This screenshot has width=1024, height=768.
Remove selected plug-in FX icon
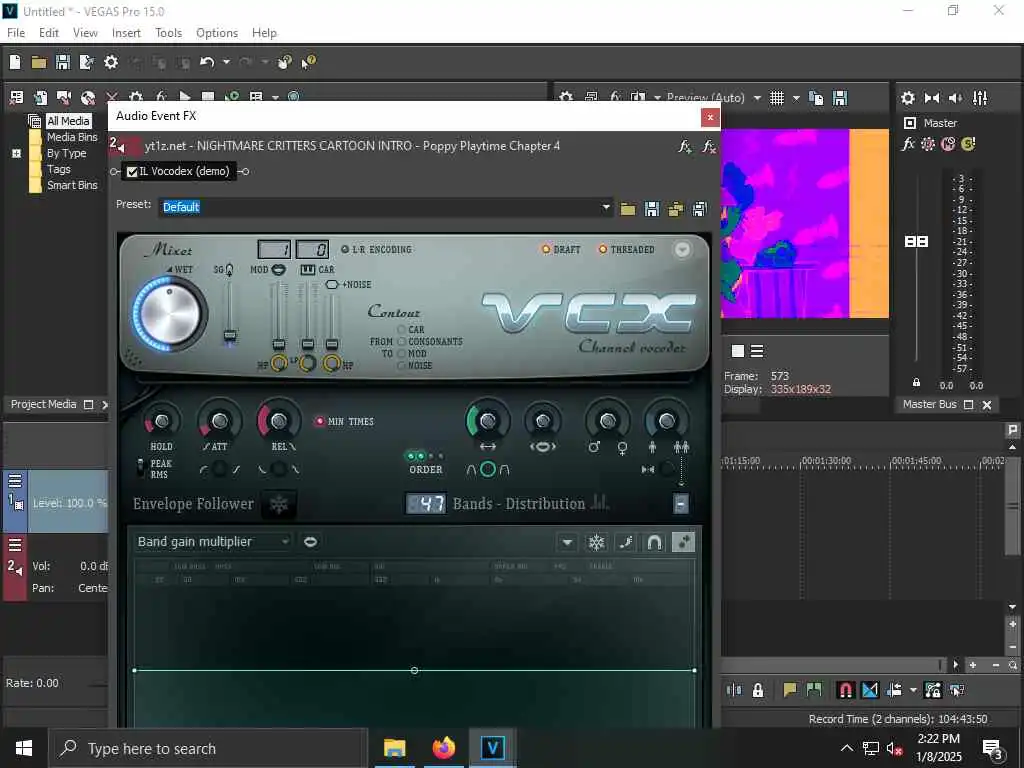(x=709, y=146)
